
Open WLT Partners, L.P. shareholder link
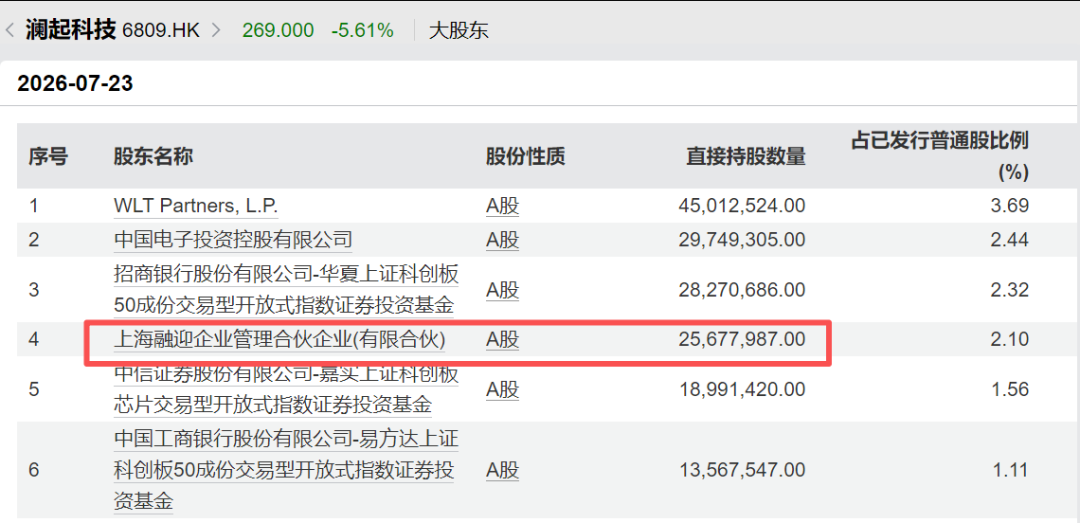point(196,206)
